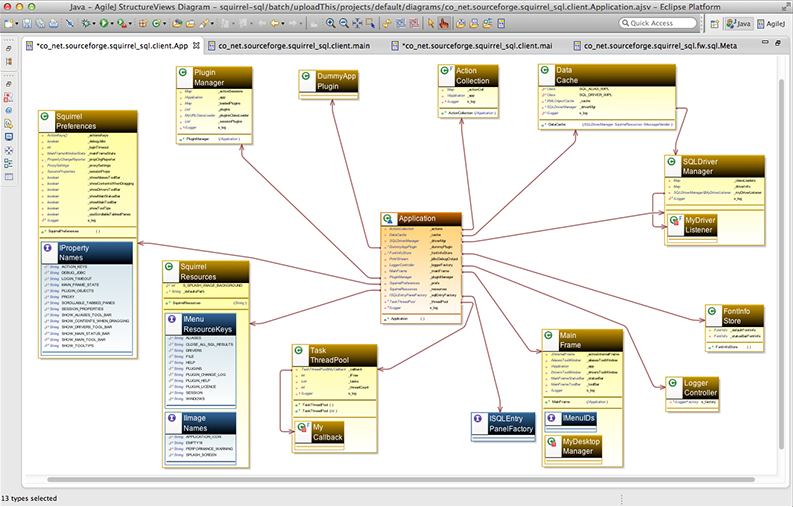Click the Save toolbar icon

point(27,23)
